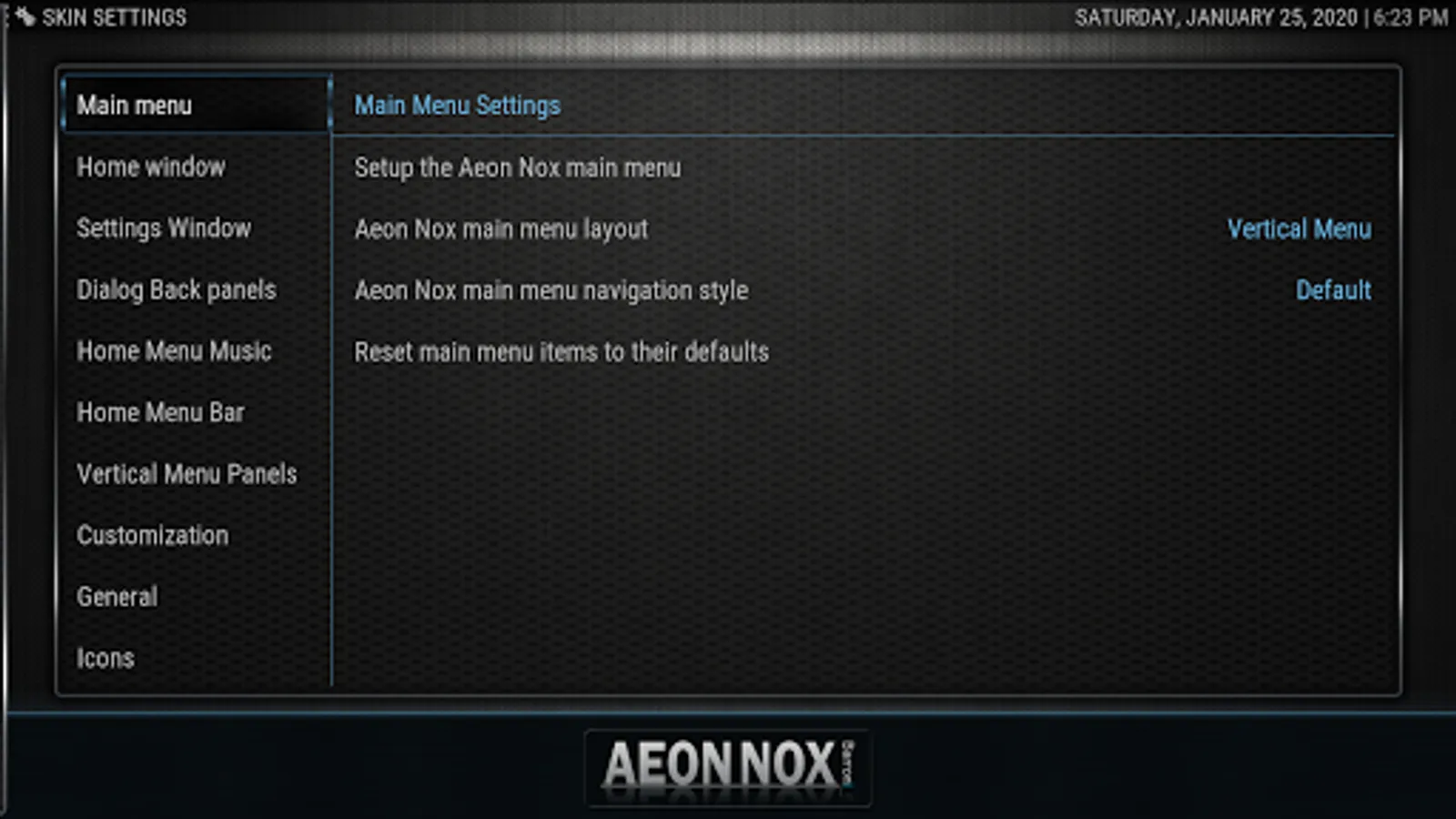Open Home window settings
Screen dimensions: 1456x819
click(196, 167)
